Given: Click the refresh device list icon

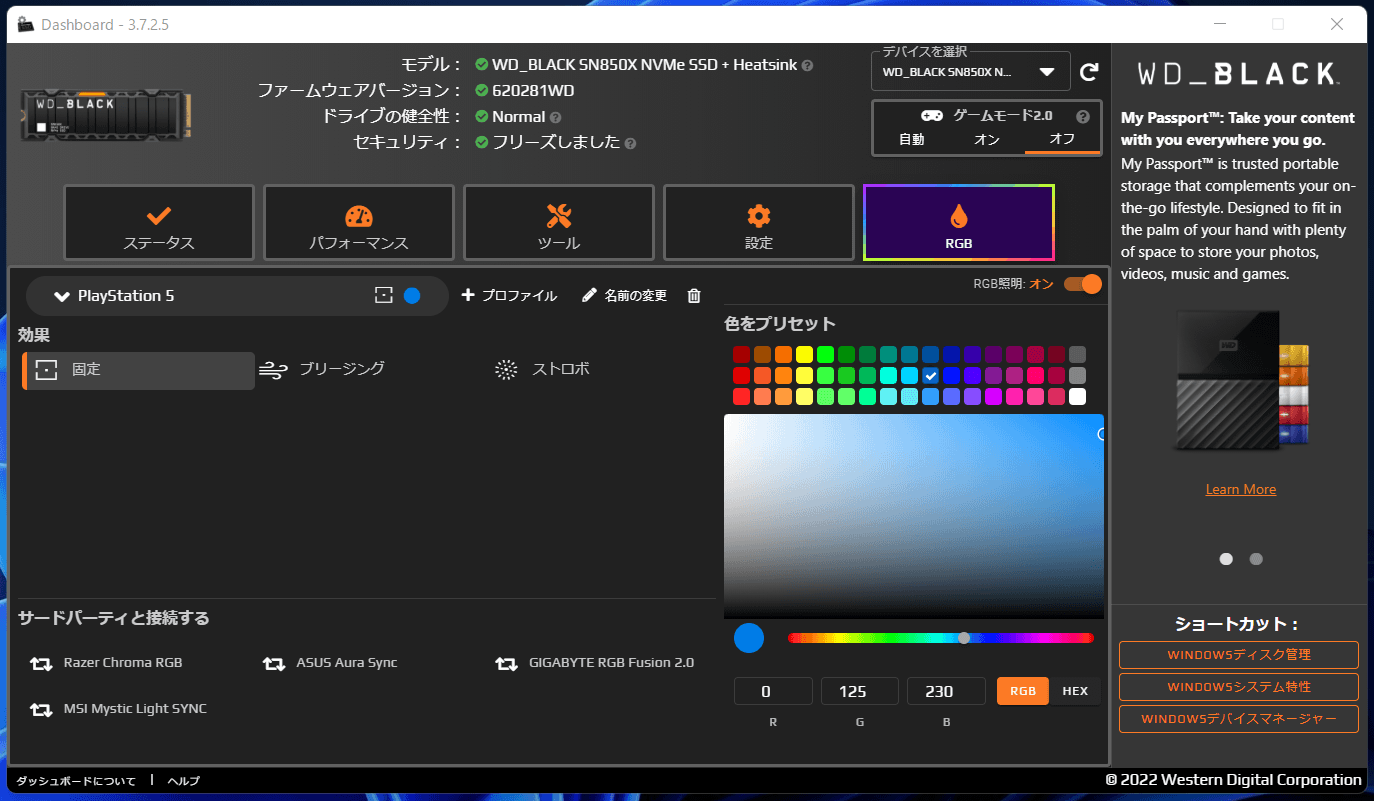Looking at the screenshot, I should pyautogui.click(x=1090, y=72).
